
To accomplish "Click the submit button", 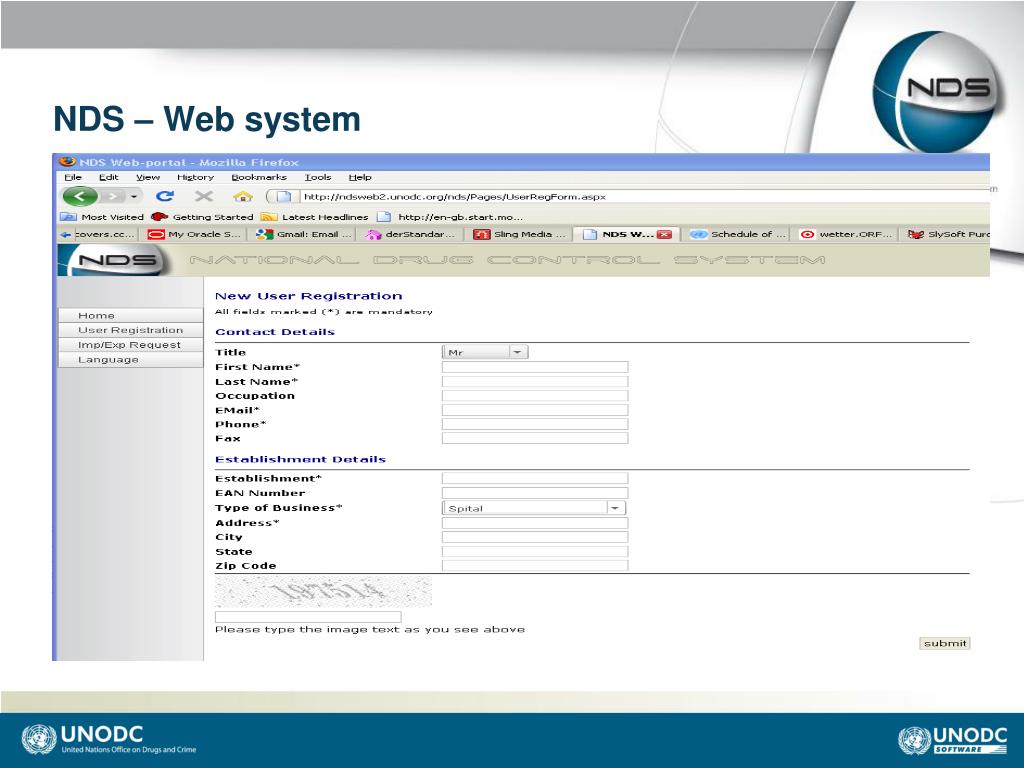I will [x=944, y=643].
